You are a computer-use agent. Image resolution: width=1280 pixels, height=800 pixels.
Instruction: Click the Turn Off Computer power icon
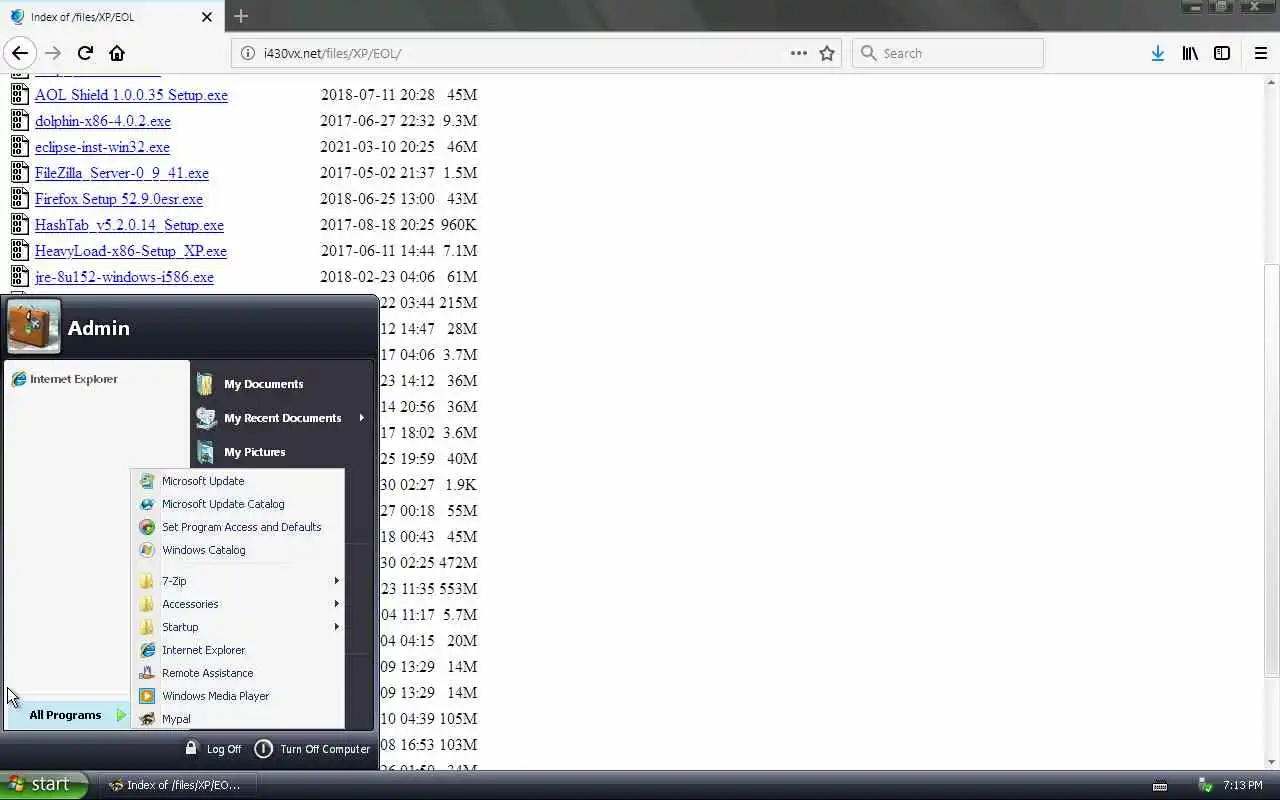pos(263,748)
